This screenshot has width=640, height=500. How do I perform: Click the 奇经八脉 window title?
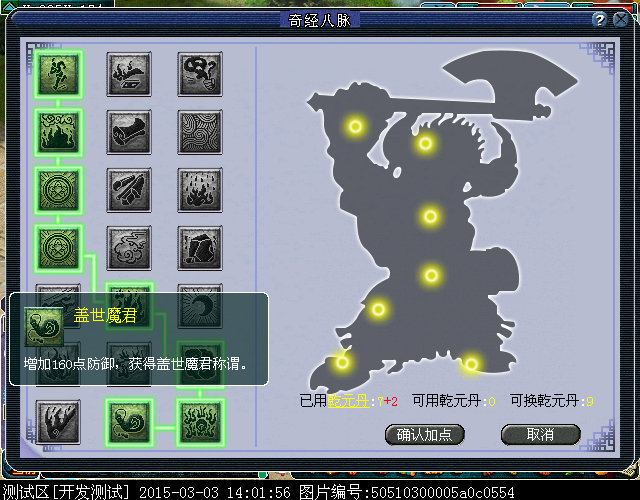[x=320, y=20]
